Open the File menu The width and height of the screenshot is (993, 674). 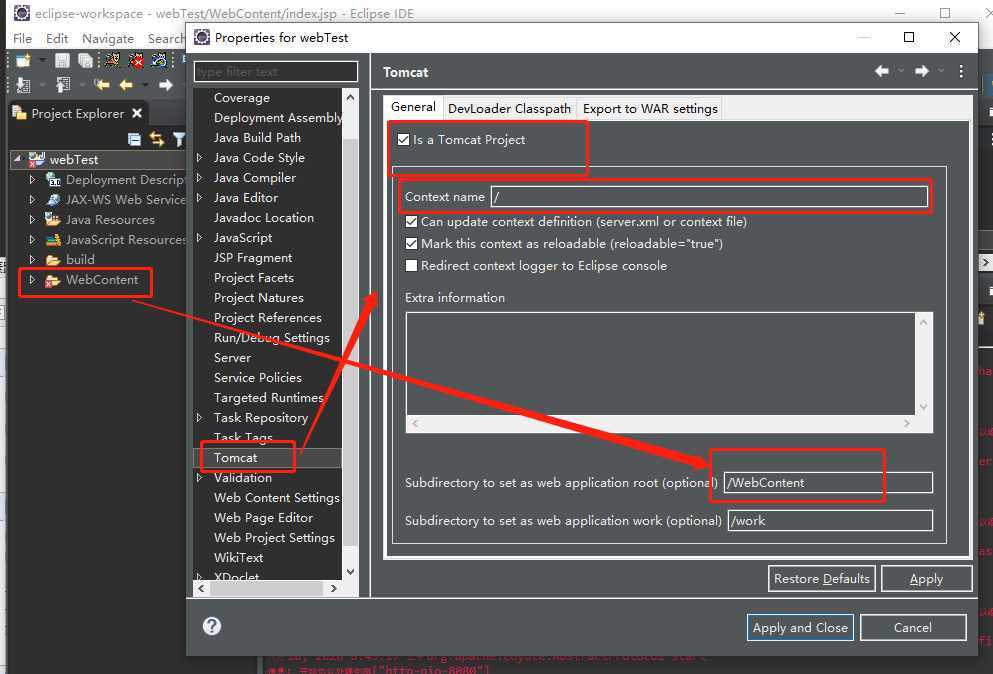tap(22, 38)
